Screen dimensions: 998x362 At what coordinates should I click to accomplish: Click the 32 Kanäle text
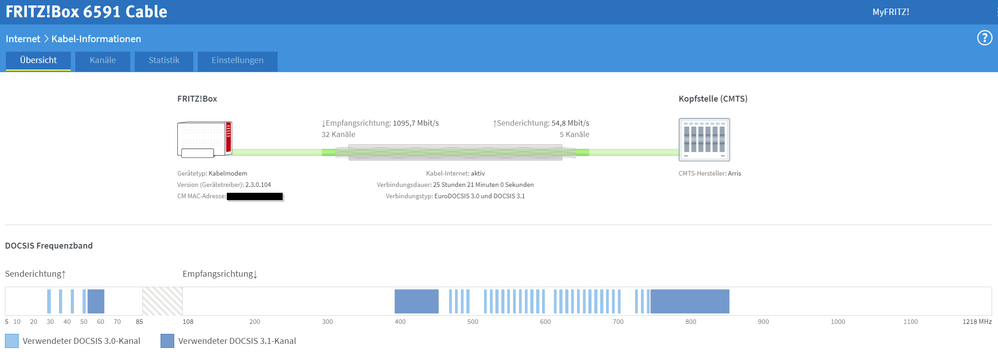(x=339, y=135)
